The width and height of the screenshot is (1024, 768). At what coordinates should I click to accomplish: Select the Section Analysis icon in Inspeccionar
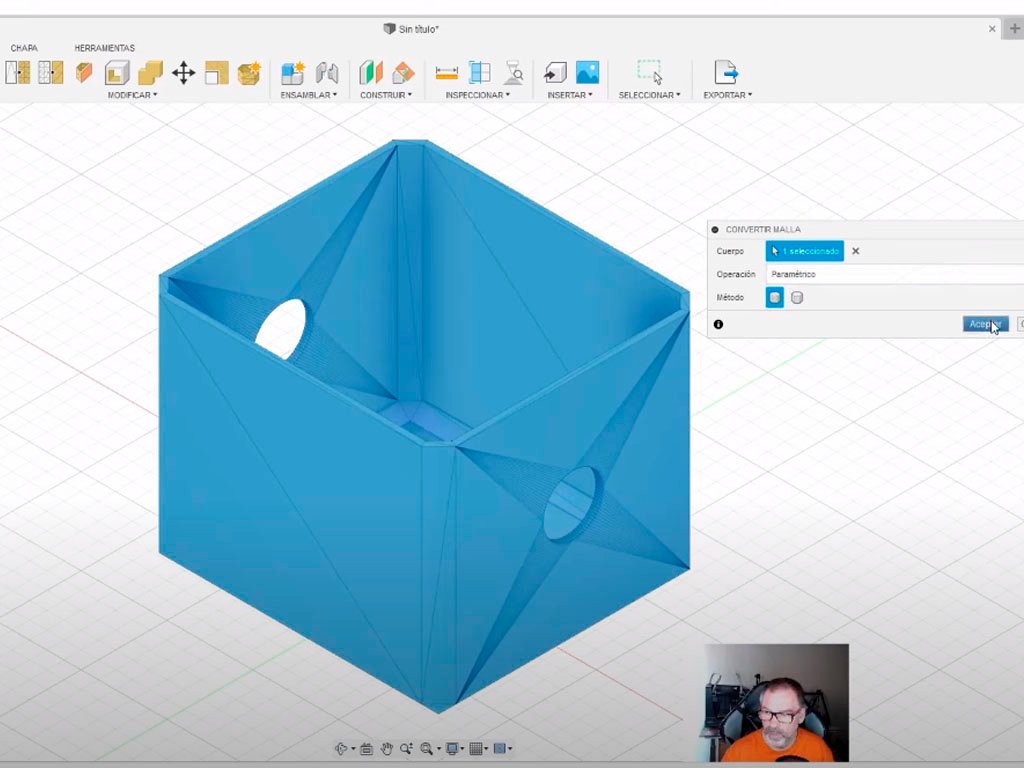coord(480,72)
